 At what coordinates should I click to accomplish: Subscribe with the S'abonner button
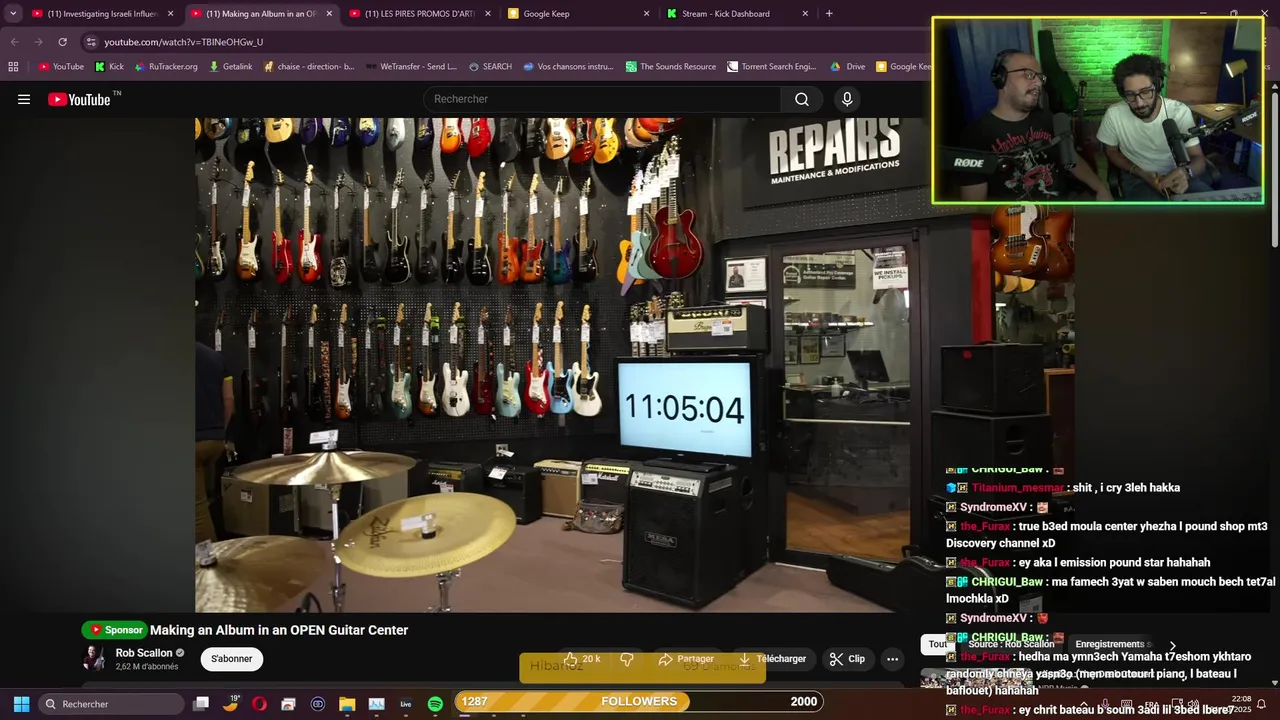232,659
